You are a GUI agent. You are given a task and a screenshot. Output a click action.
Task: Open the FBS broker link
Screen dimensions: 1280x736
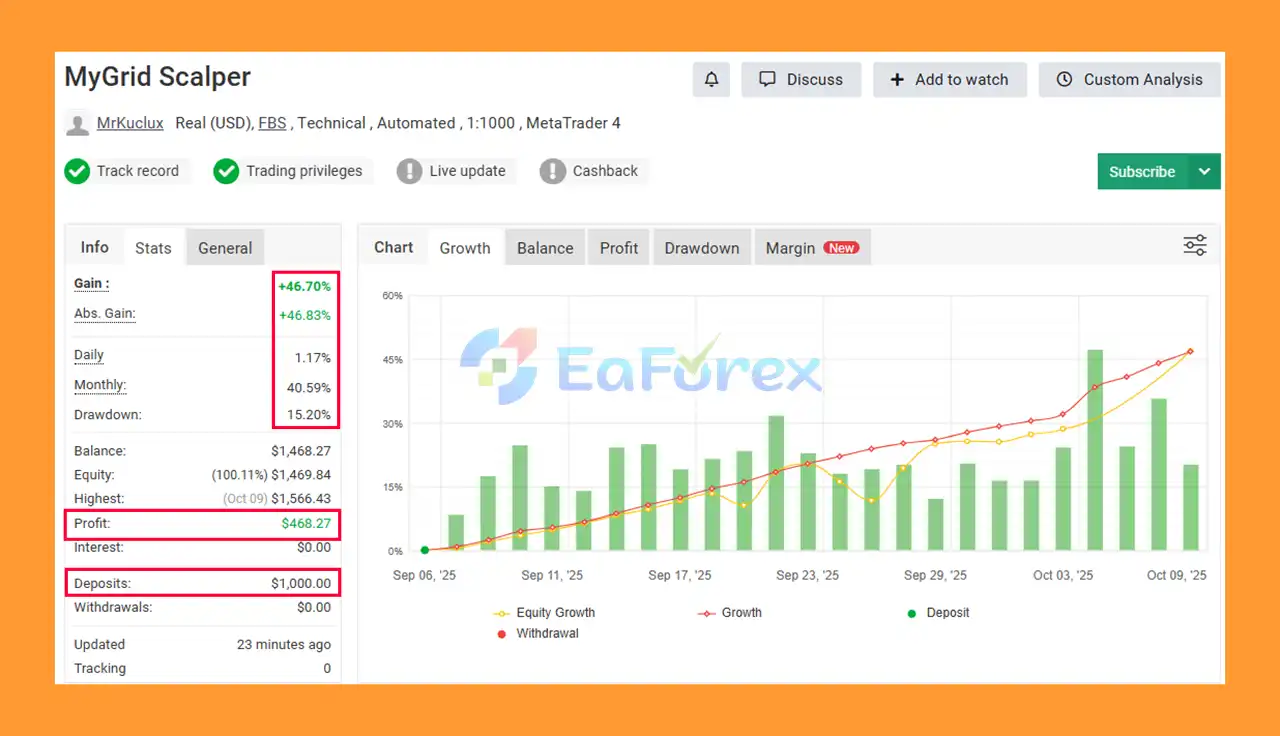pyautogui.click(x=272, y=123)
